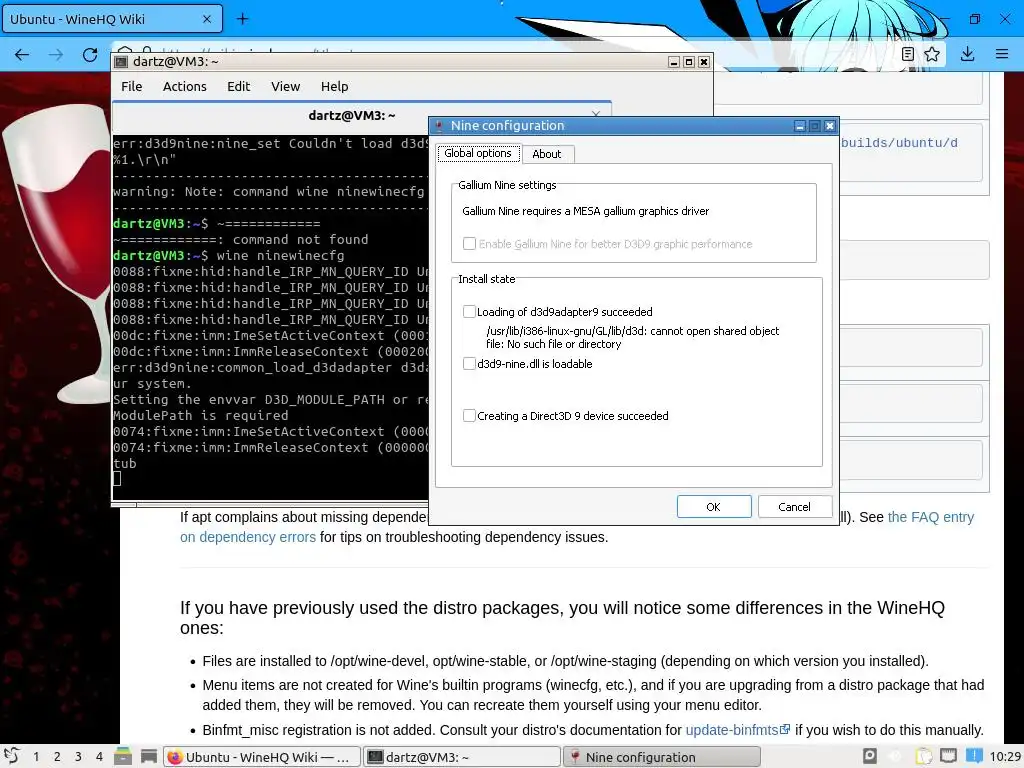This screenshot has height=768, width=1024.
Task: Select the Firefox WineHQ Wiki taskbar entry
Action: [x=262, y=757]
